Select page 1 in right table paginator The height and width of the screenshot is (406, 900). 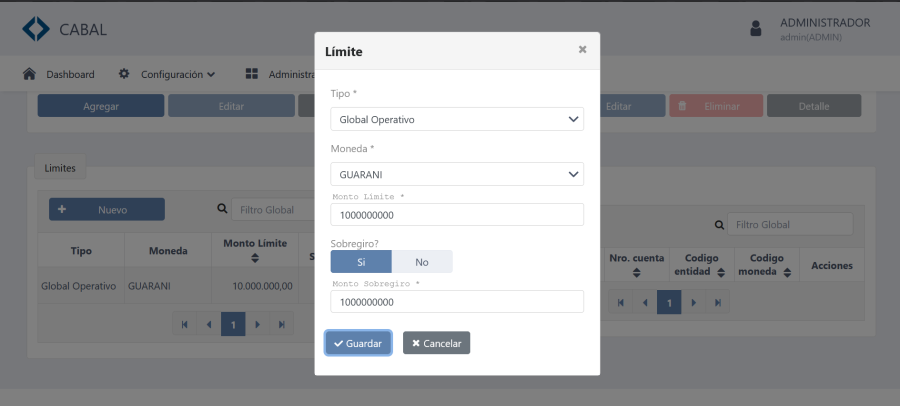[669, 302]
